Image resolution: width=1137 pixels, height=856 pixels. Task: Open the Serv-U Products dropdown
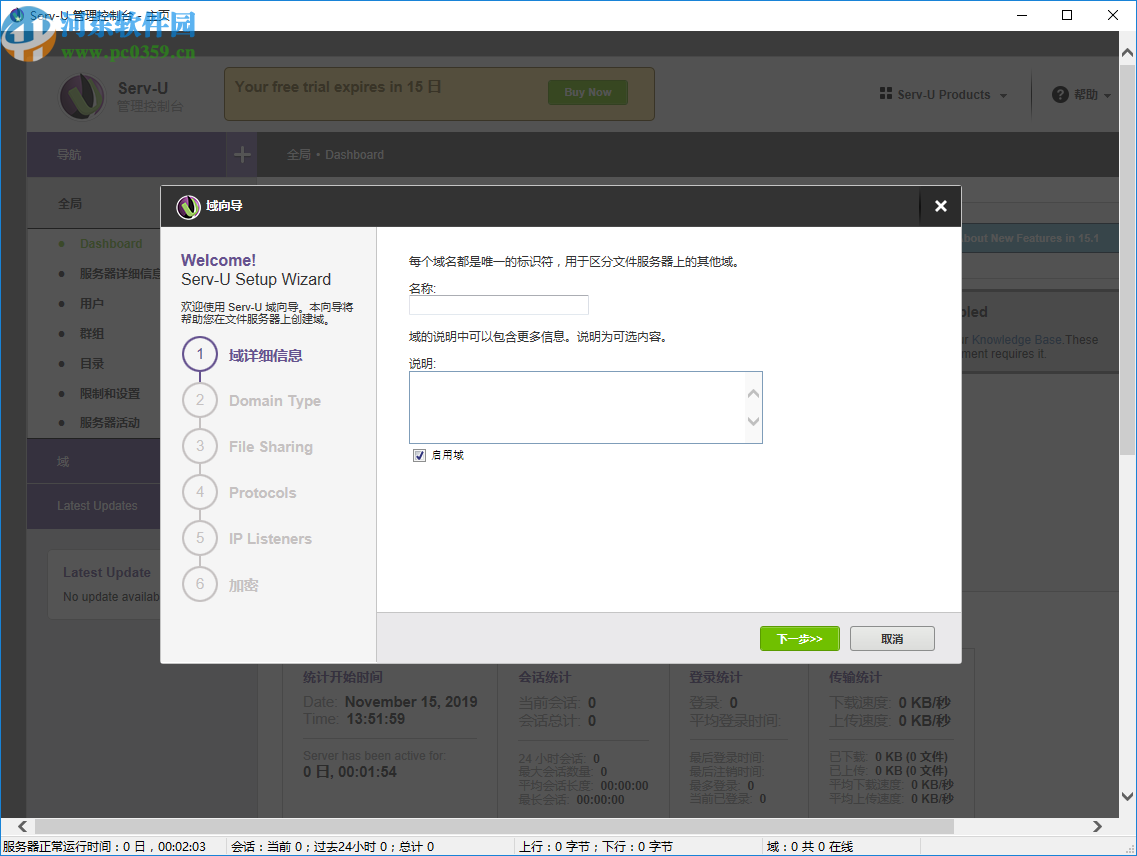click(x=943, y=95)
